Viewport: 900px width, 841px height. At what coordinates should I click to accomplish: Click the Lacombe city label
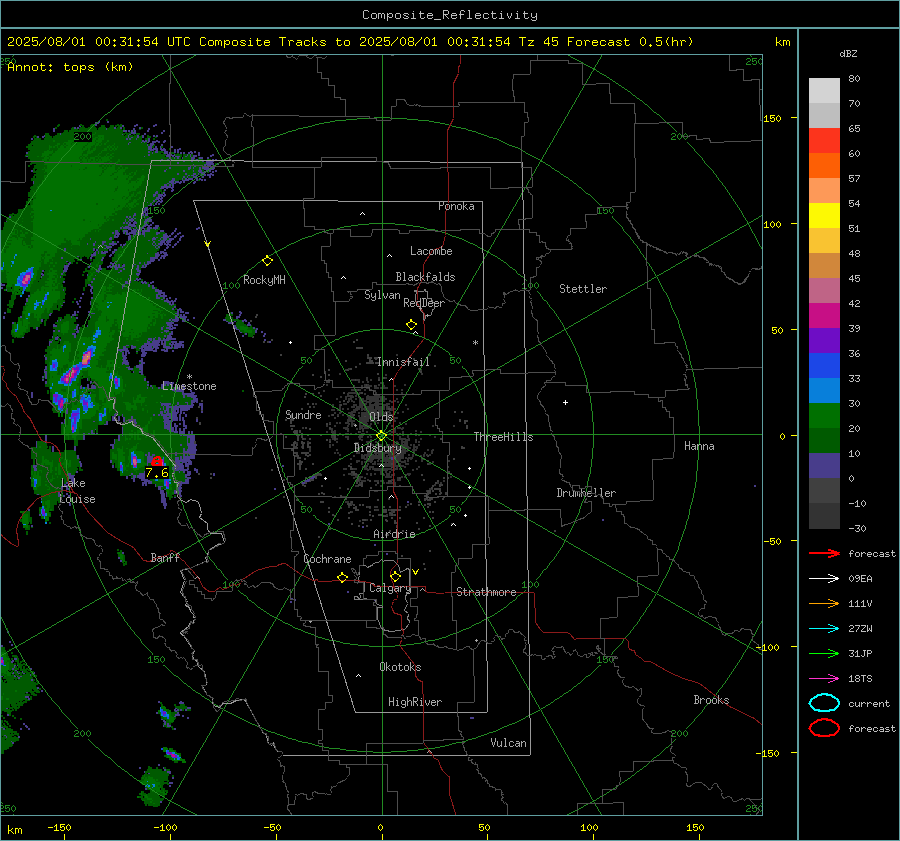coord(431,251)
